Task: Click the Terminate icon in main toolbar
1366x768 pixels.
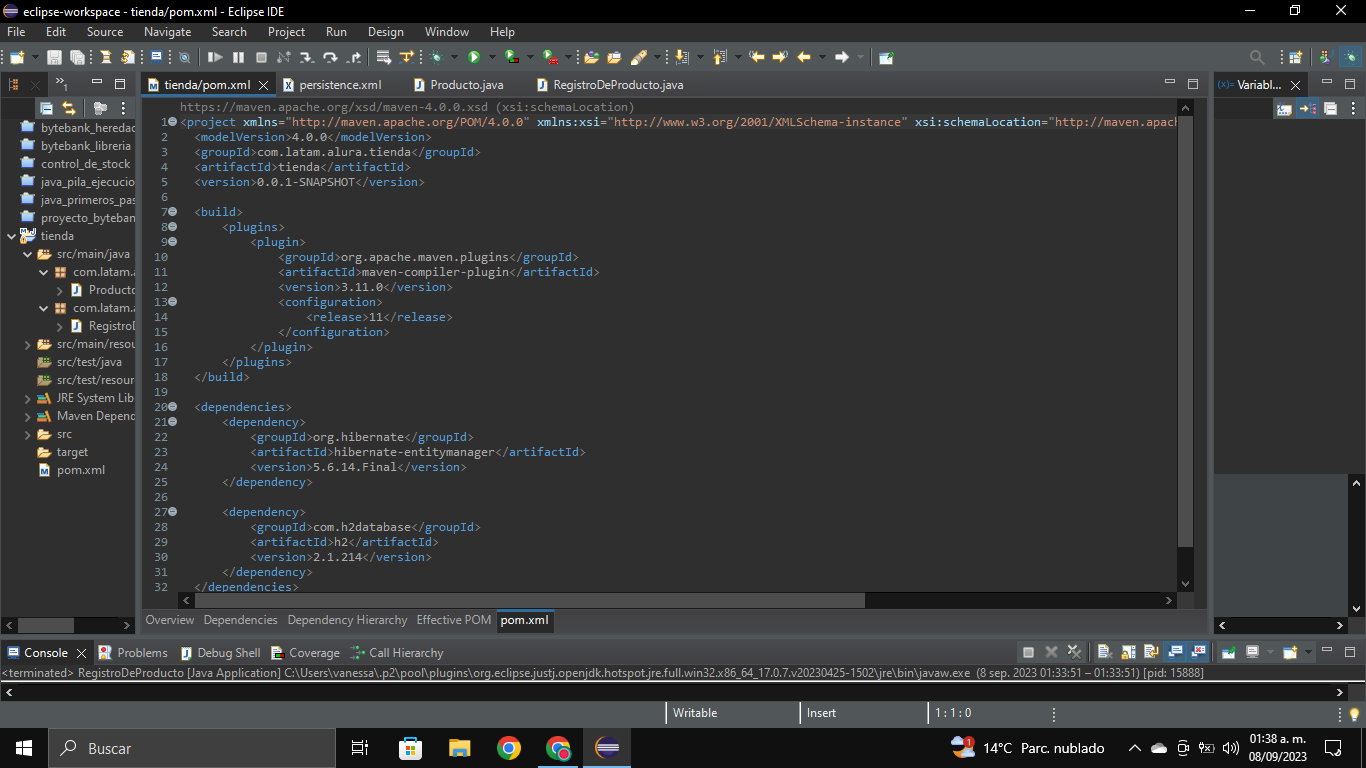Action: point(261,57)
